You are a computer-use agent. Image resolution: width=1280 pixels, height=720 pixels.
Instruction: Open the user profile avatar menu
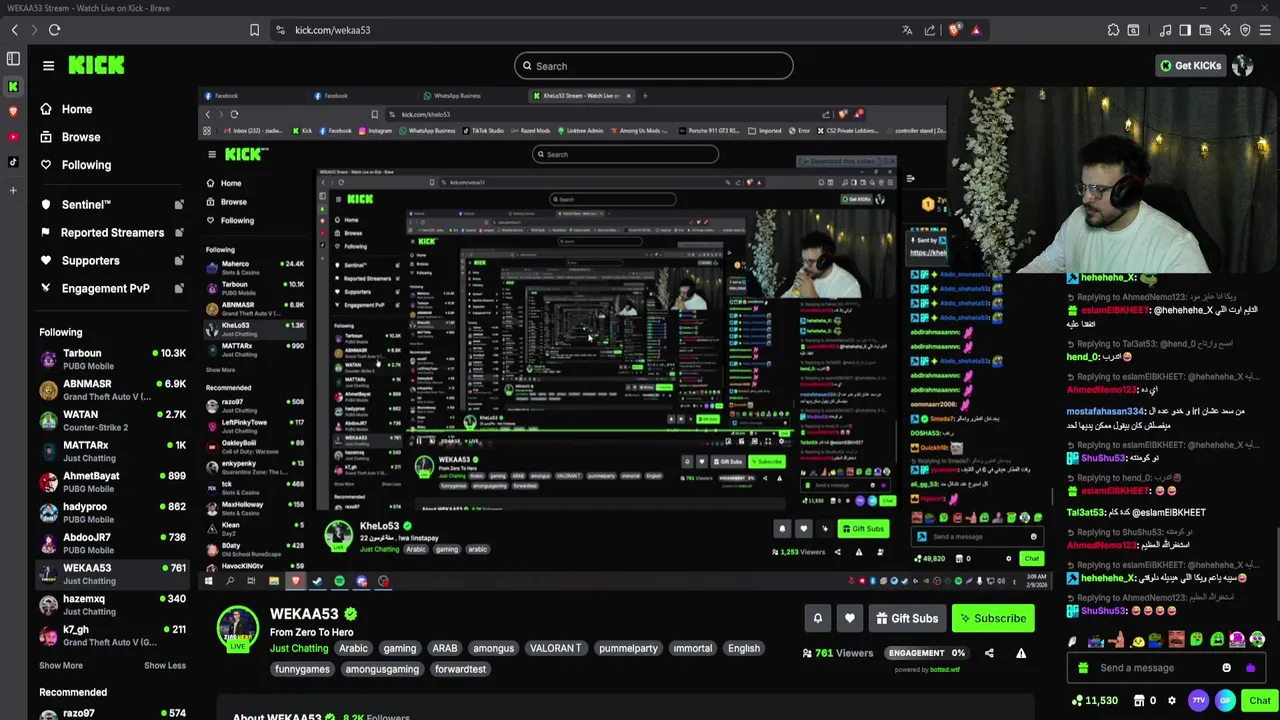1243,66
